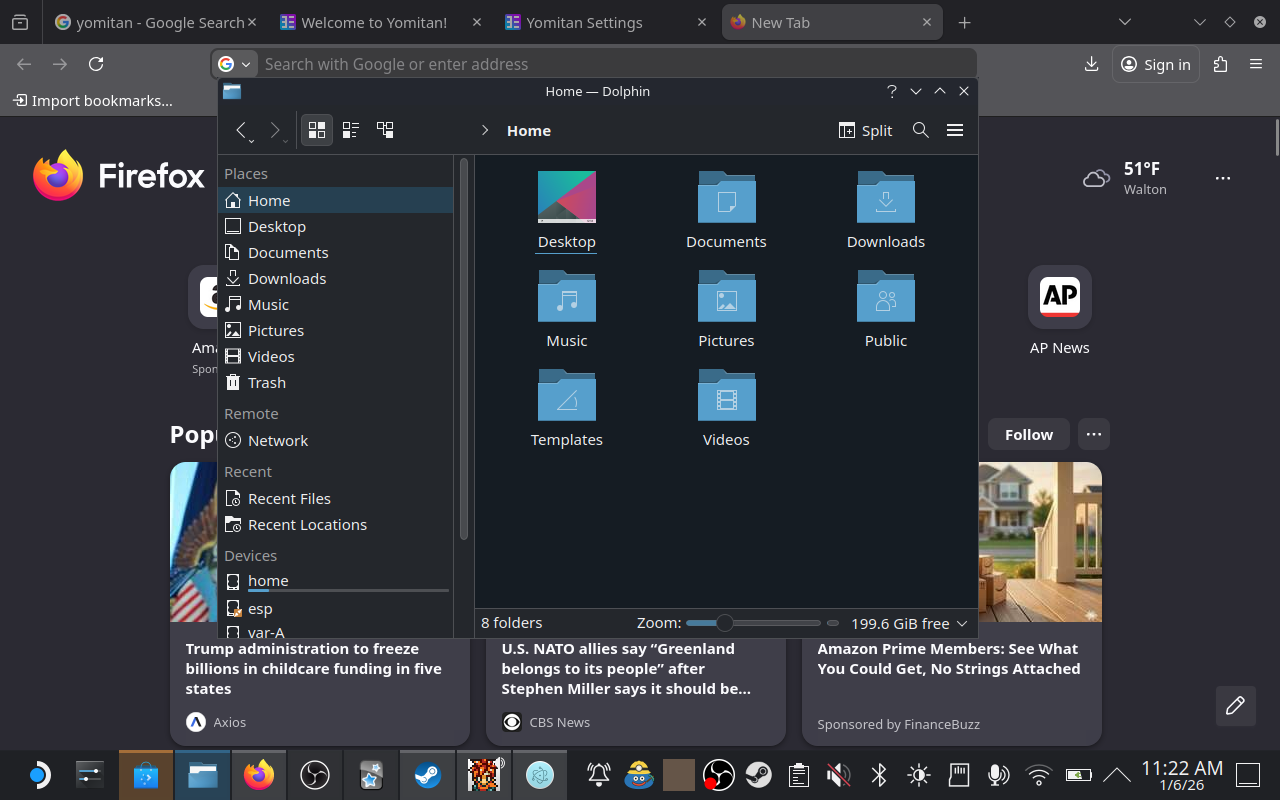Launch OBS Studio from the taskbar
The width and height of the screenshot is (1280, 800).
point(314,775)
